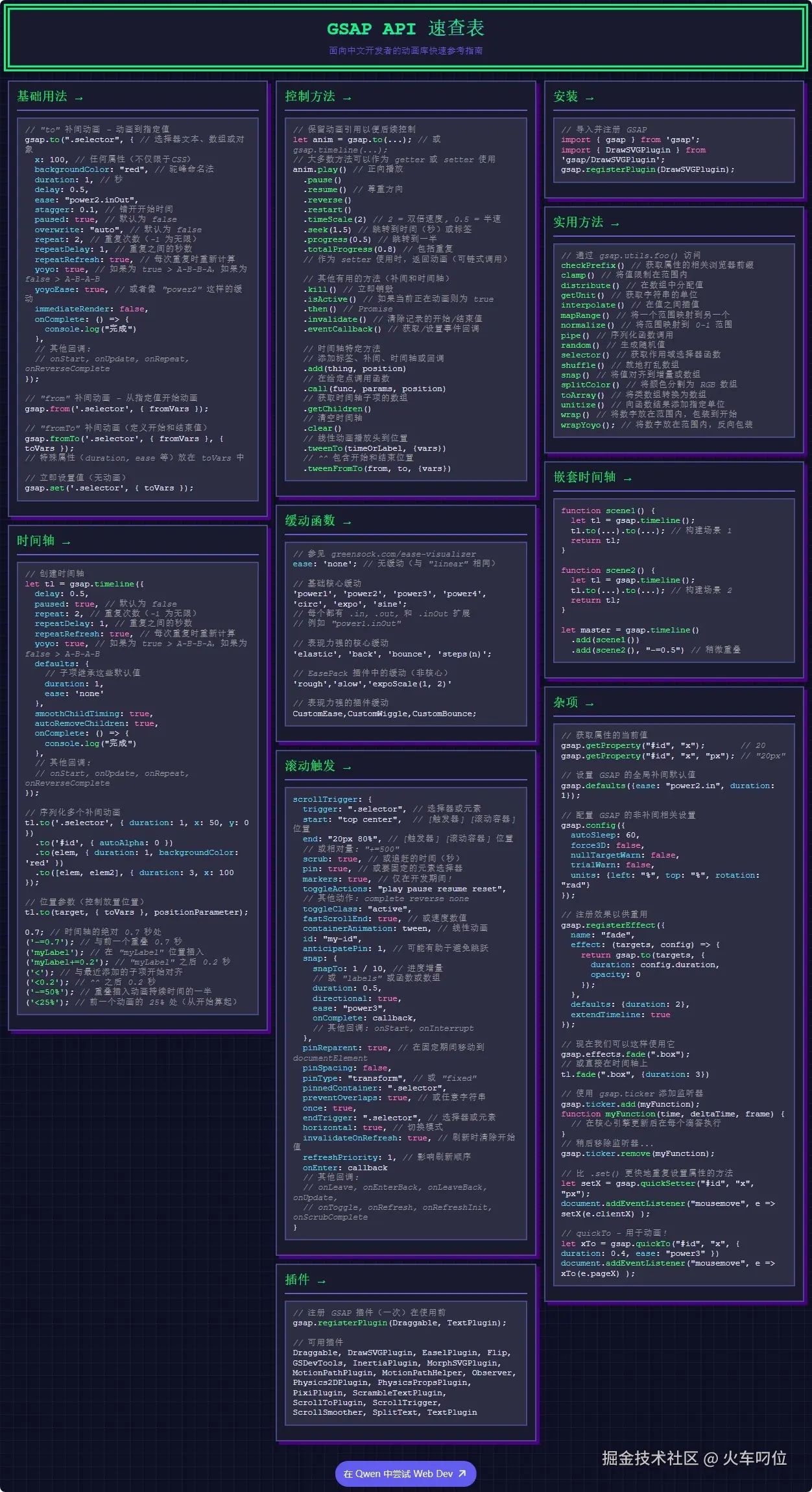Viewport: 812px width, 1492px height.
Task: Click the gsap.ticker.remove(myFunction) line
Action: click(638, 1154)
